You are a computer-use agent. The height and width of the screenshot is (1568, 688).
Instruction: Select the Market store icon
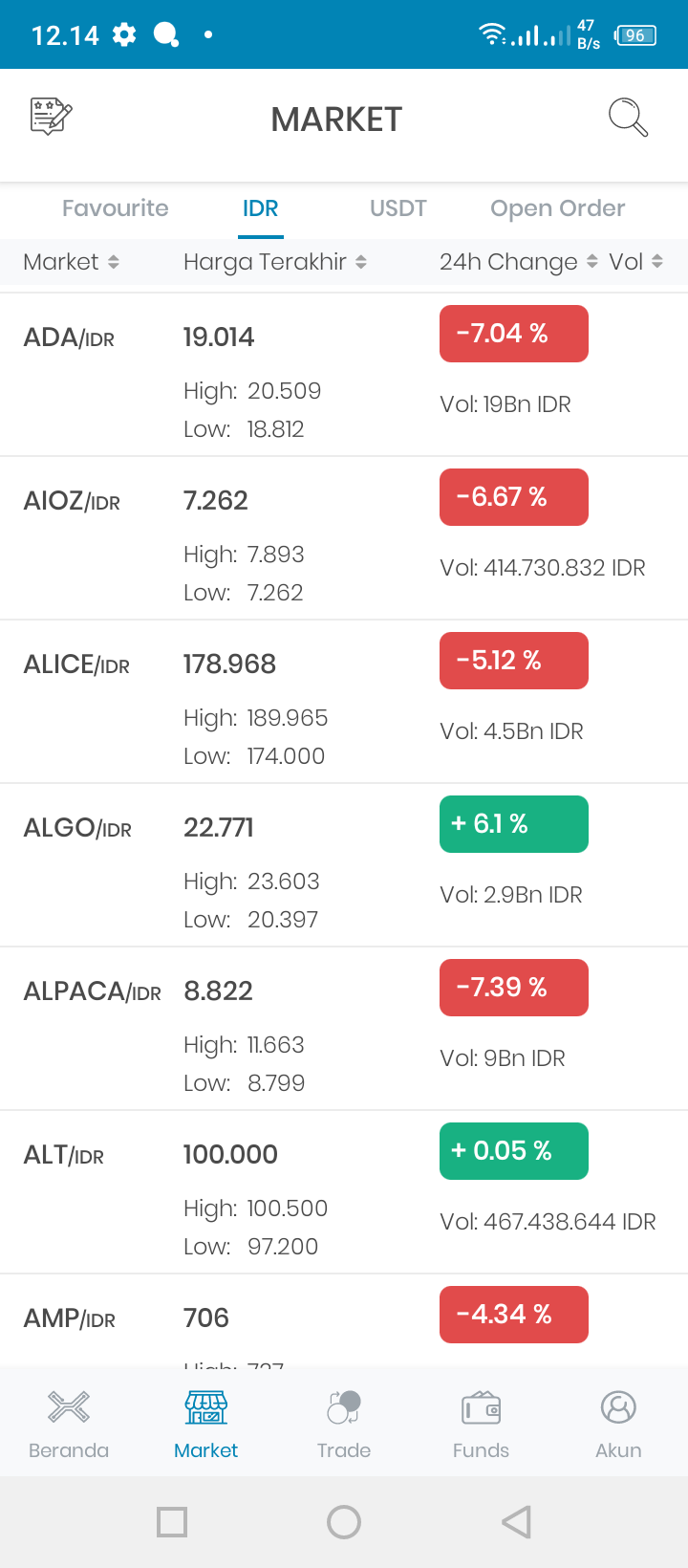pos(206,1406)
